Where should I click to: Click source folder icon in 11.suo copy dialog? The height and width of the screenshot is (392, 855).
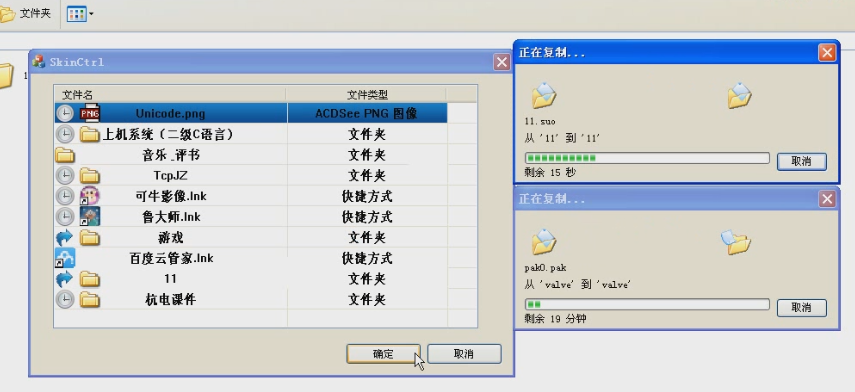544,96
